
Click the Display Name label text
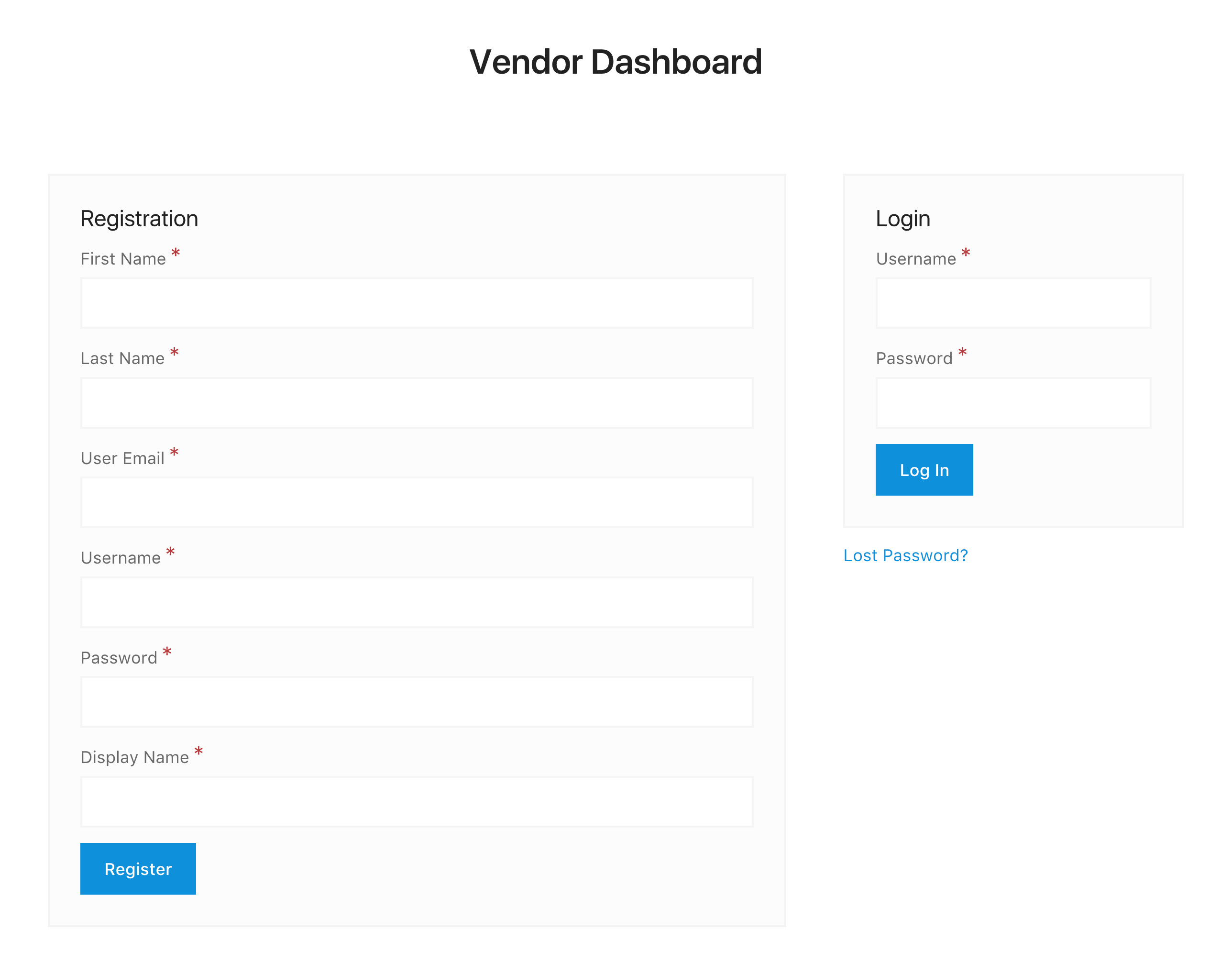click(134, 757)
